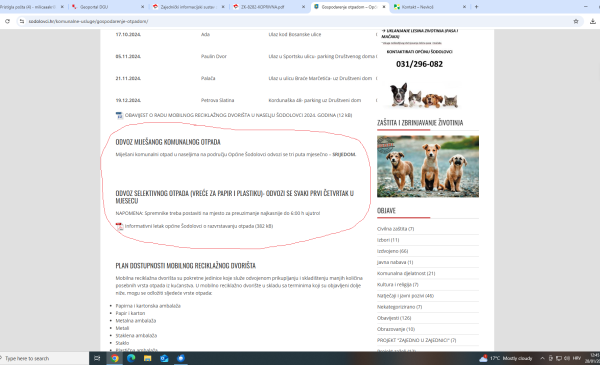Click the dogs and cats image under the phone number

click(x=424, y=95)
